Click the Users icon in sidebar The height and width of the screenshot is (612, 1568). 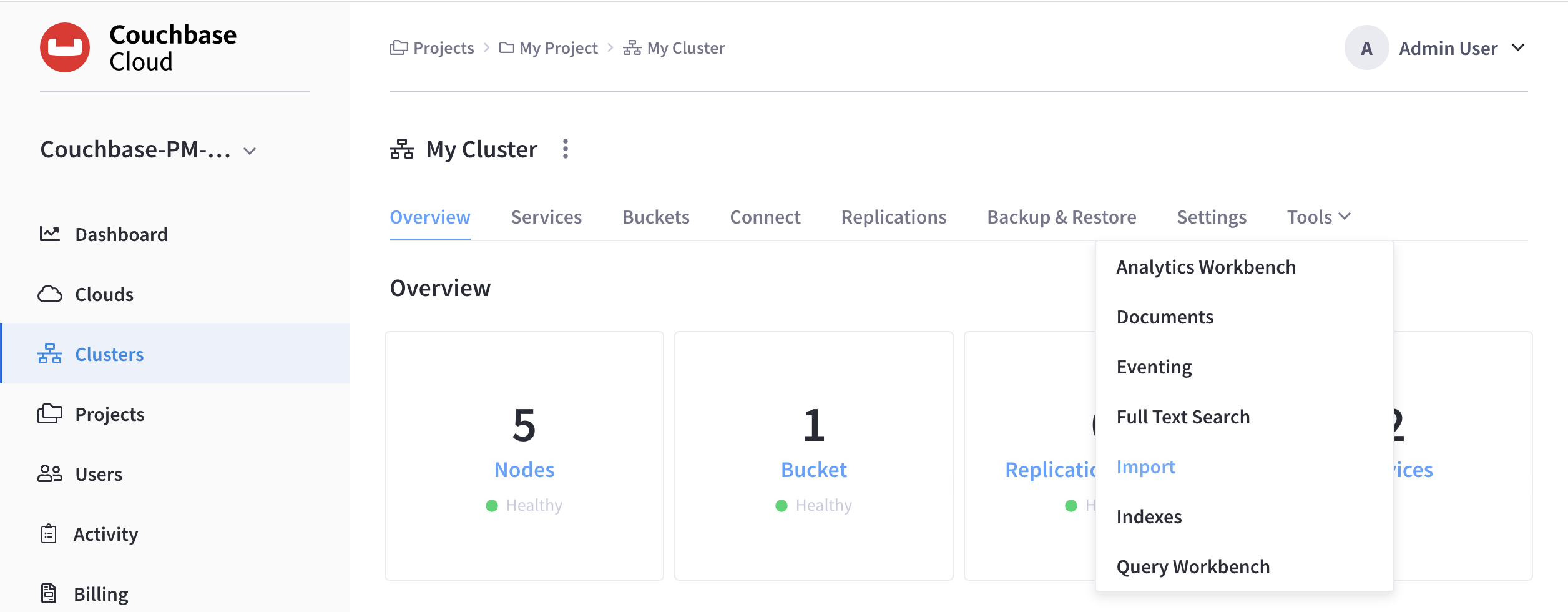[50, 474]
